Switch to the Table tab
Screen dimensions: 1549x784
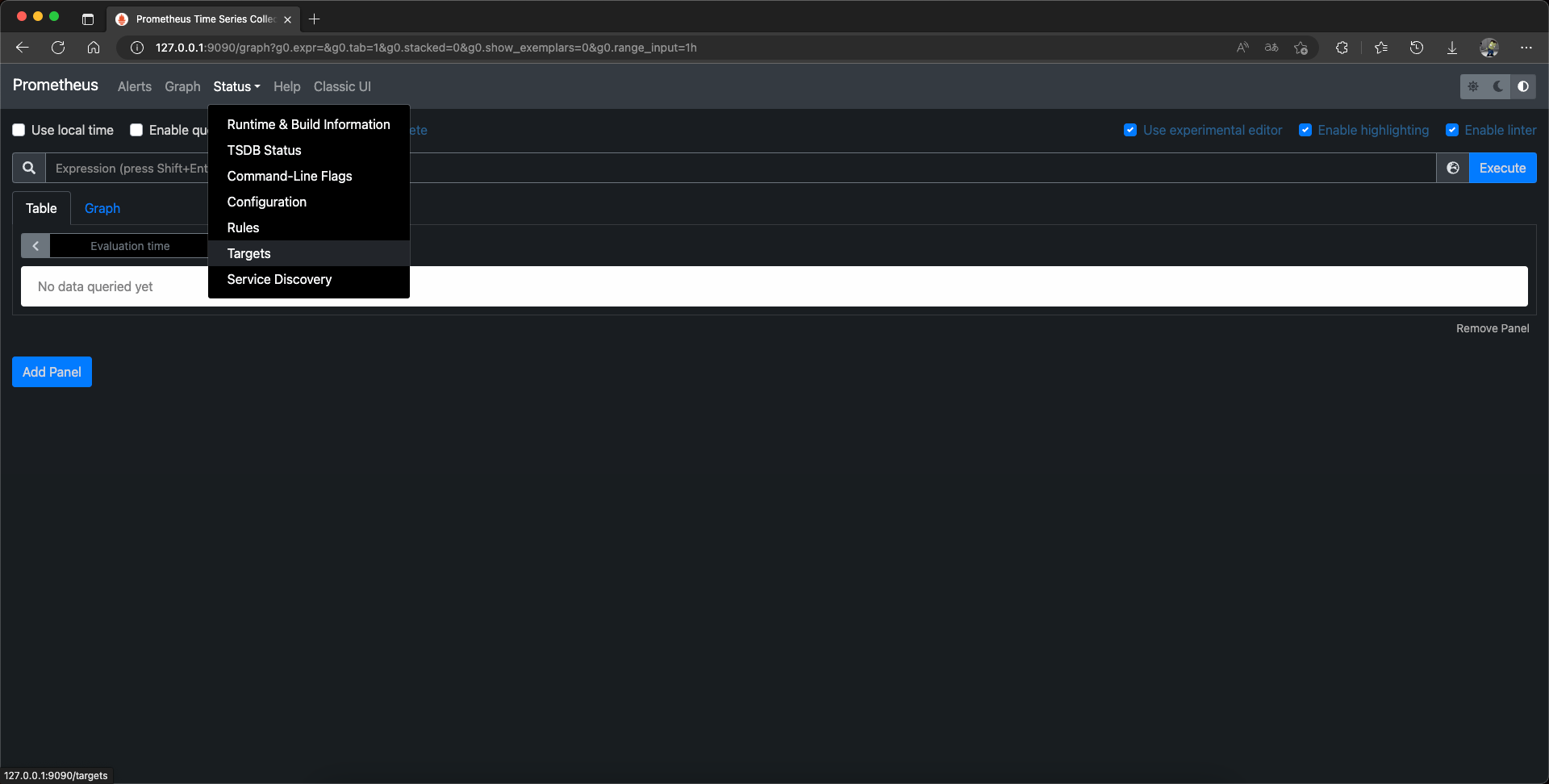(x=41, y=208)
